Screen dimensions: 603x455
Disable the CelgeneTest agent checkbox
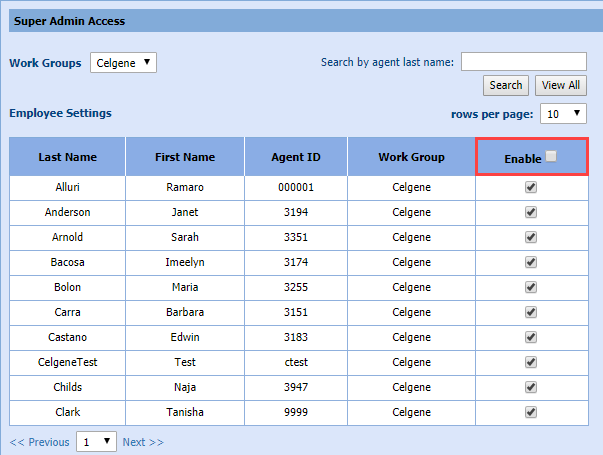tap(531, 362)
